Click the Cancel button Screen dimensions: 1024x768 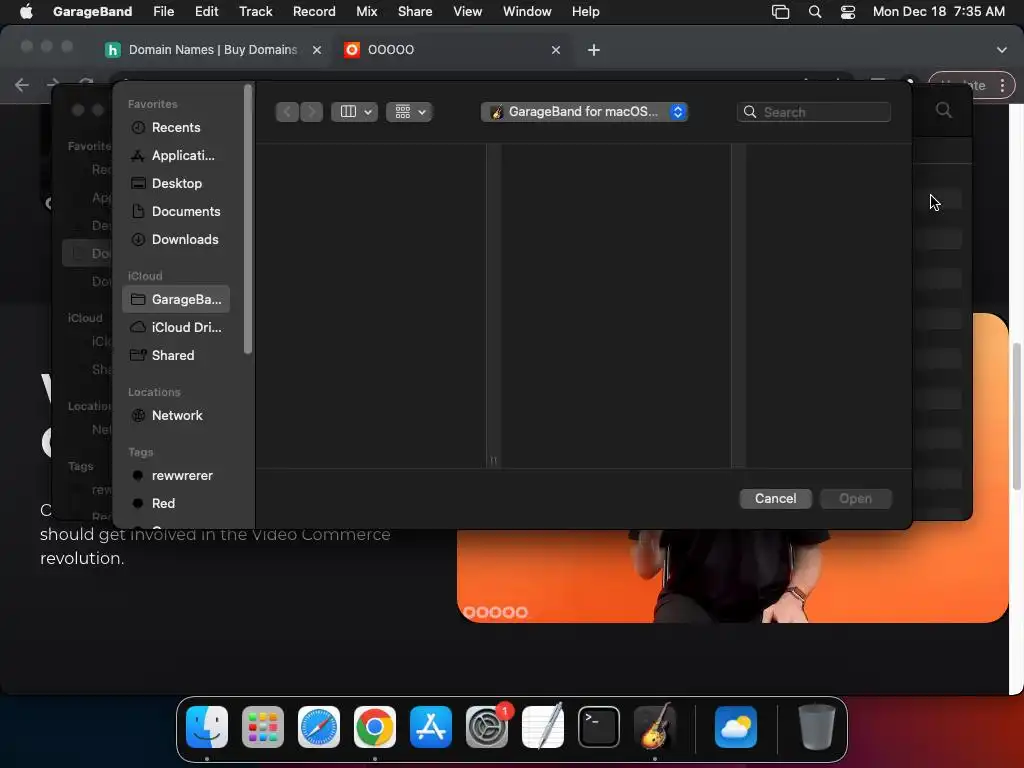tap(775, 498)
